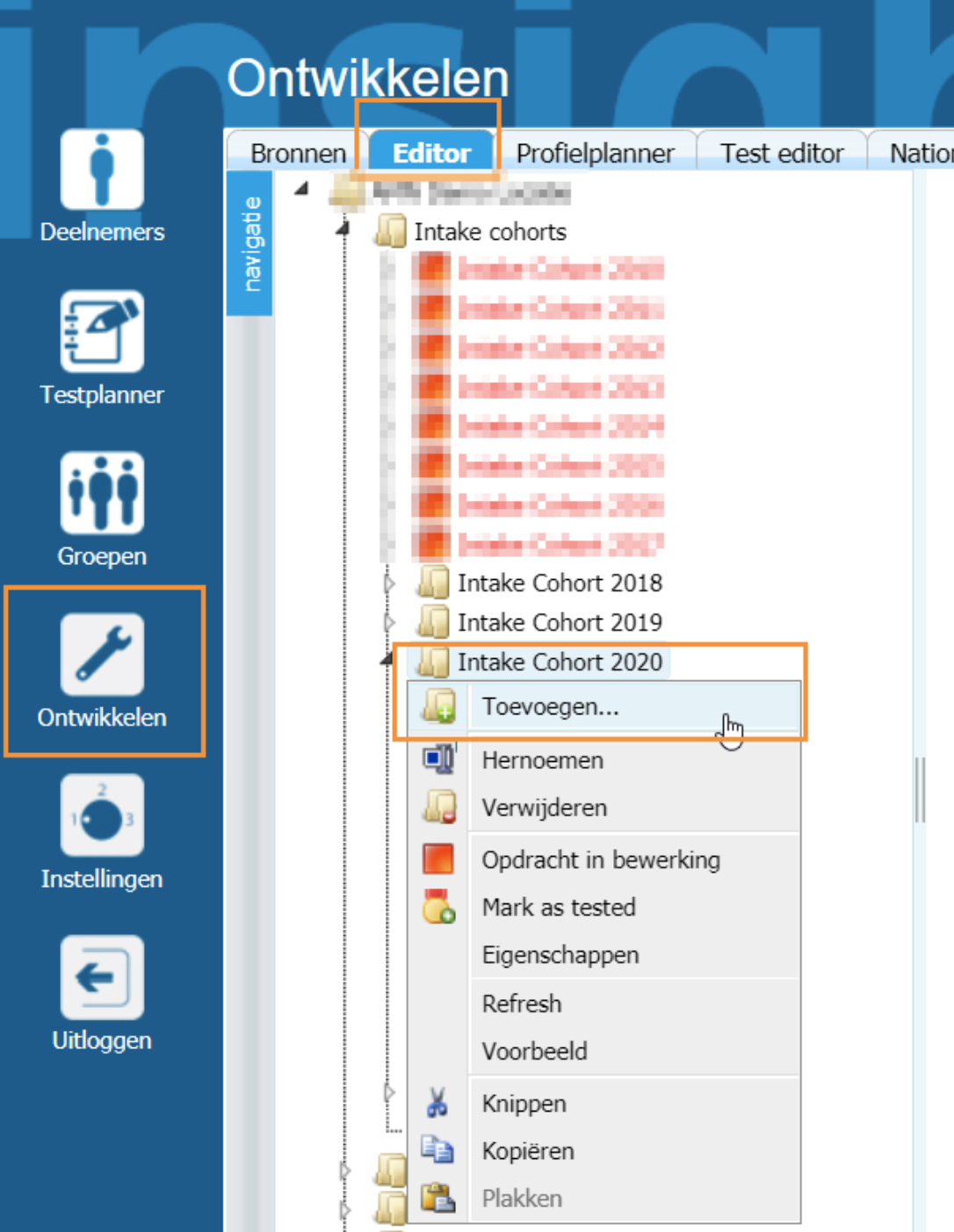Open the Deelnemers sidebar icon
Image resolution: width=954 pixels, height=1232 pixels.
[102, 170]
